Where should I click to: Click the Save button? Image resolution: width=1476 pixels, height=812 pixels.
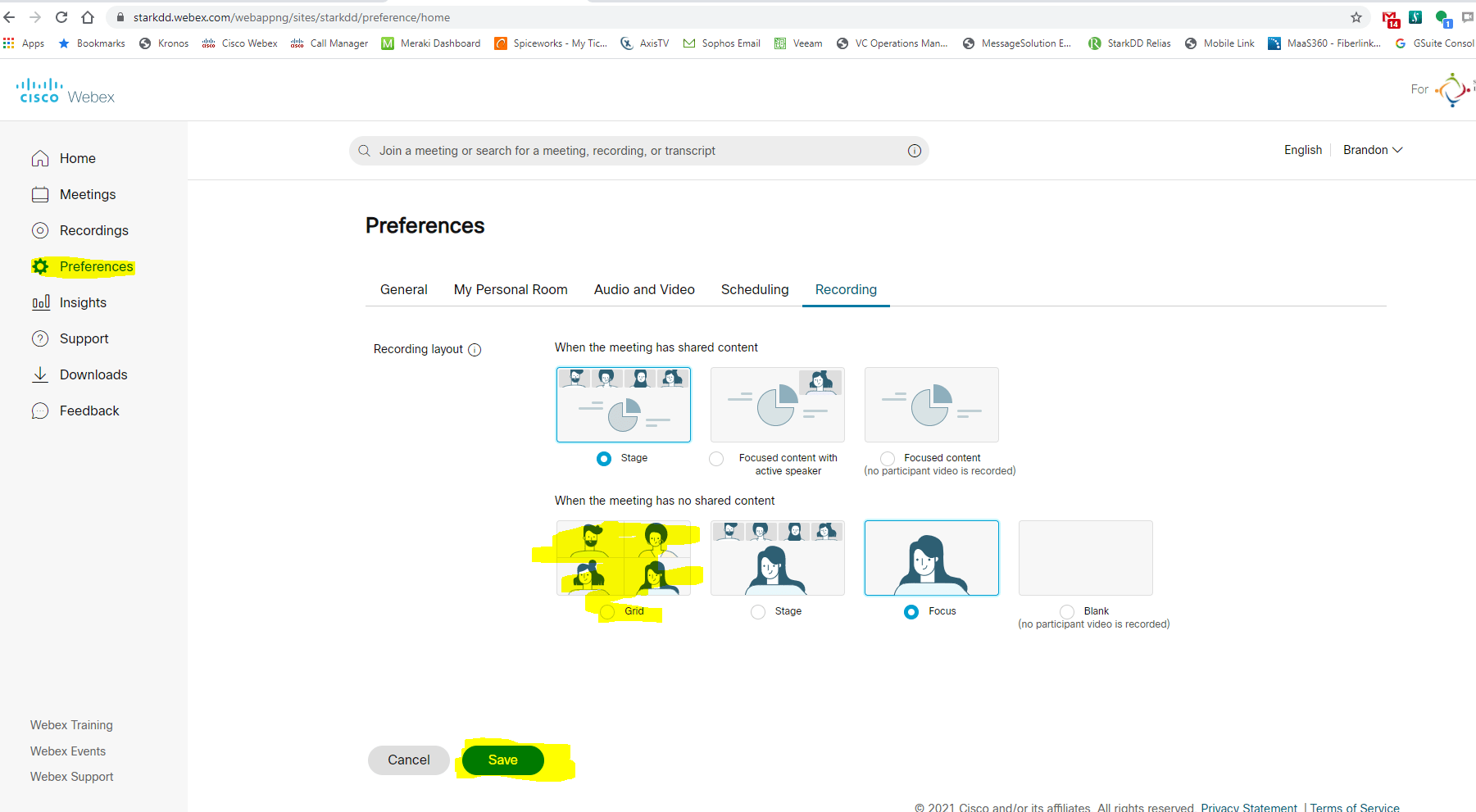503,760
